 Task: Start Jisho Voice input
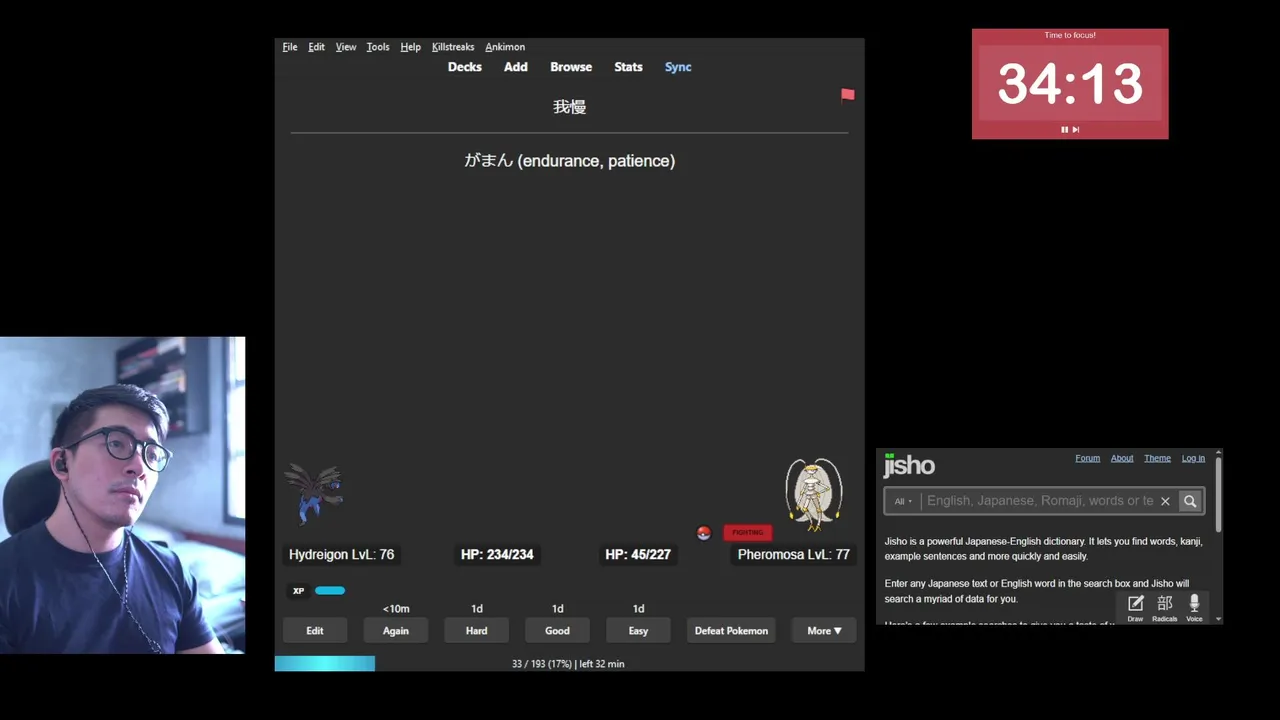1194,607
